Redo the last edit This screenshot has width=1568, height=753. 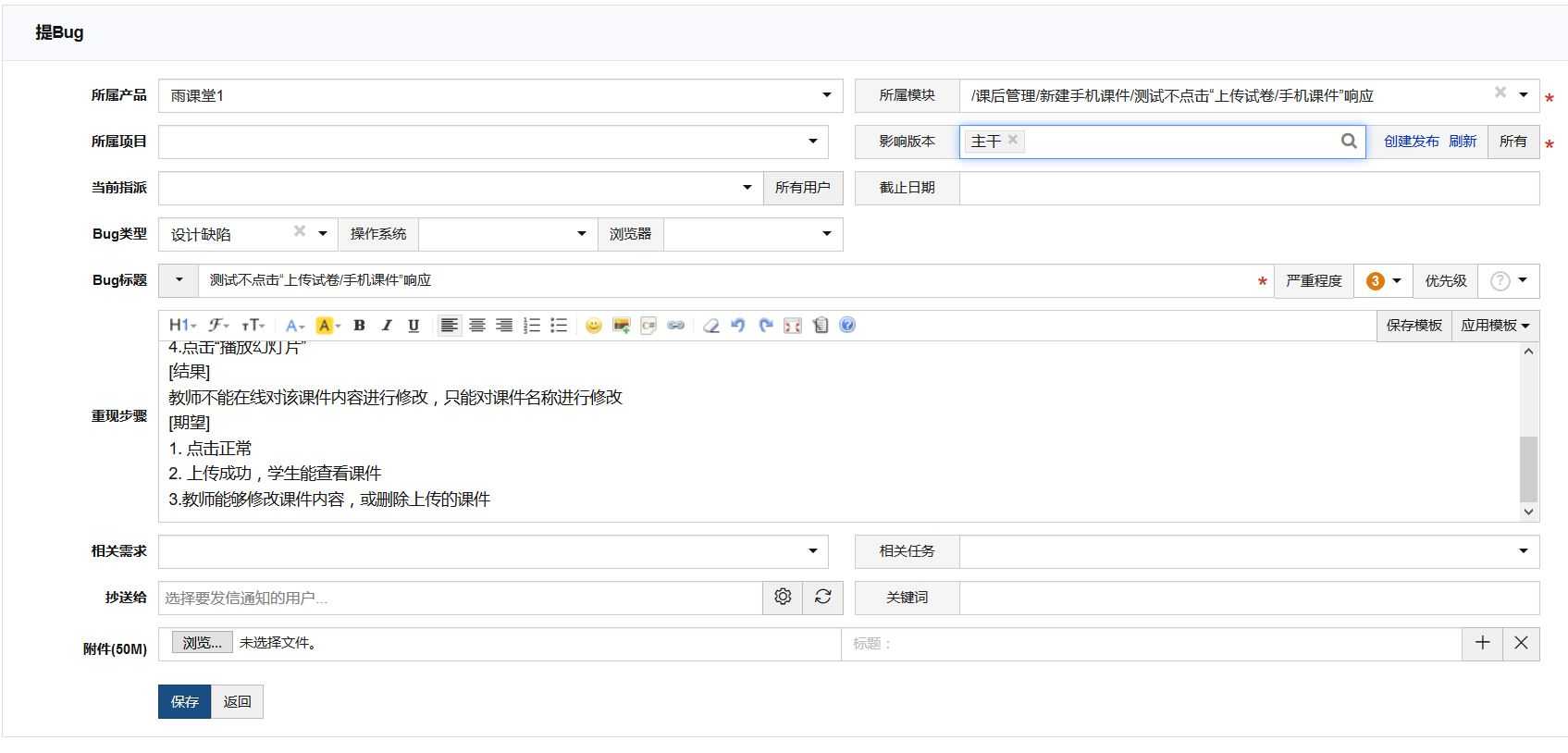(x=765, y=325)
